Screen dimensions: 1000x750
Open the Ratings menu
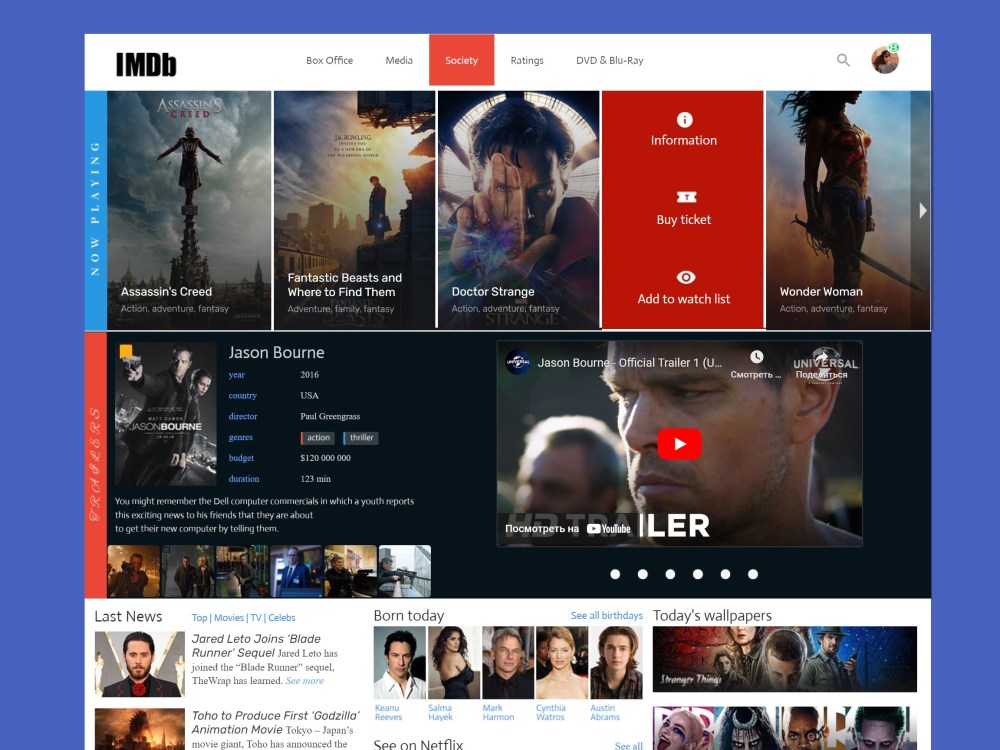527,61
